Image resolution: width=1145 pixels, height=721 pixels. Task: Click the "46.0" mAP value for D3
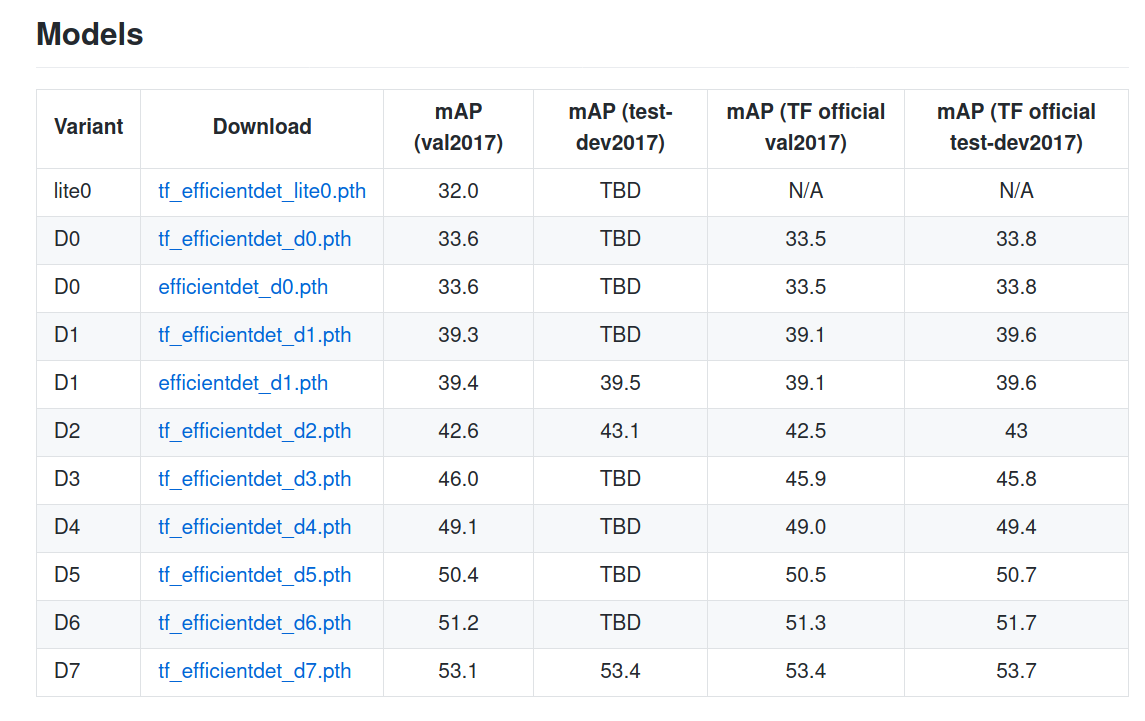[459, 479]
